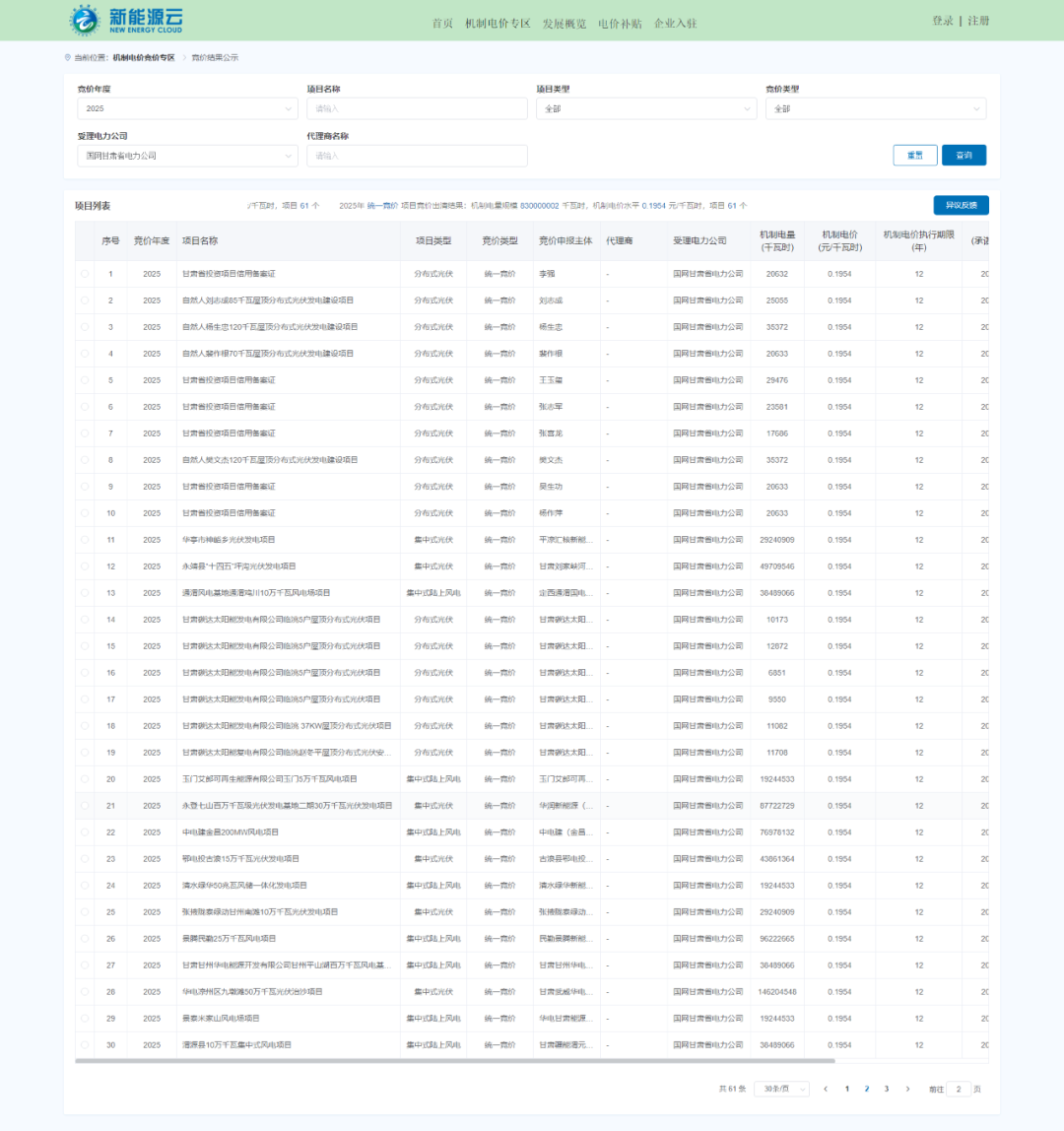Open the 受理电力公司 dropdown

coord(186,156)
